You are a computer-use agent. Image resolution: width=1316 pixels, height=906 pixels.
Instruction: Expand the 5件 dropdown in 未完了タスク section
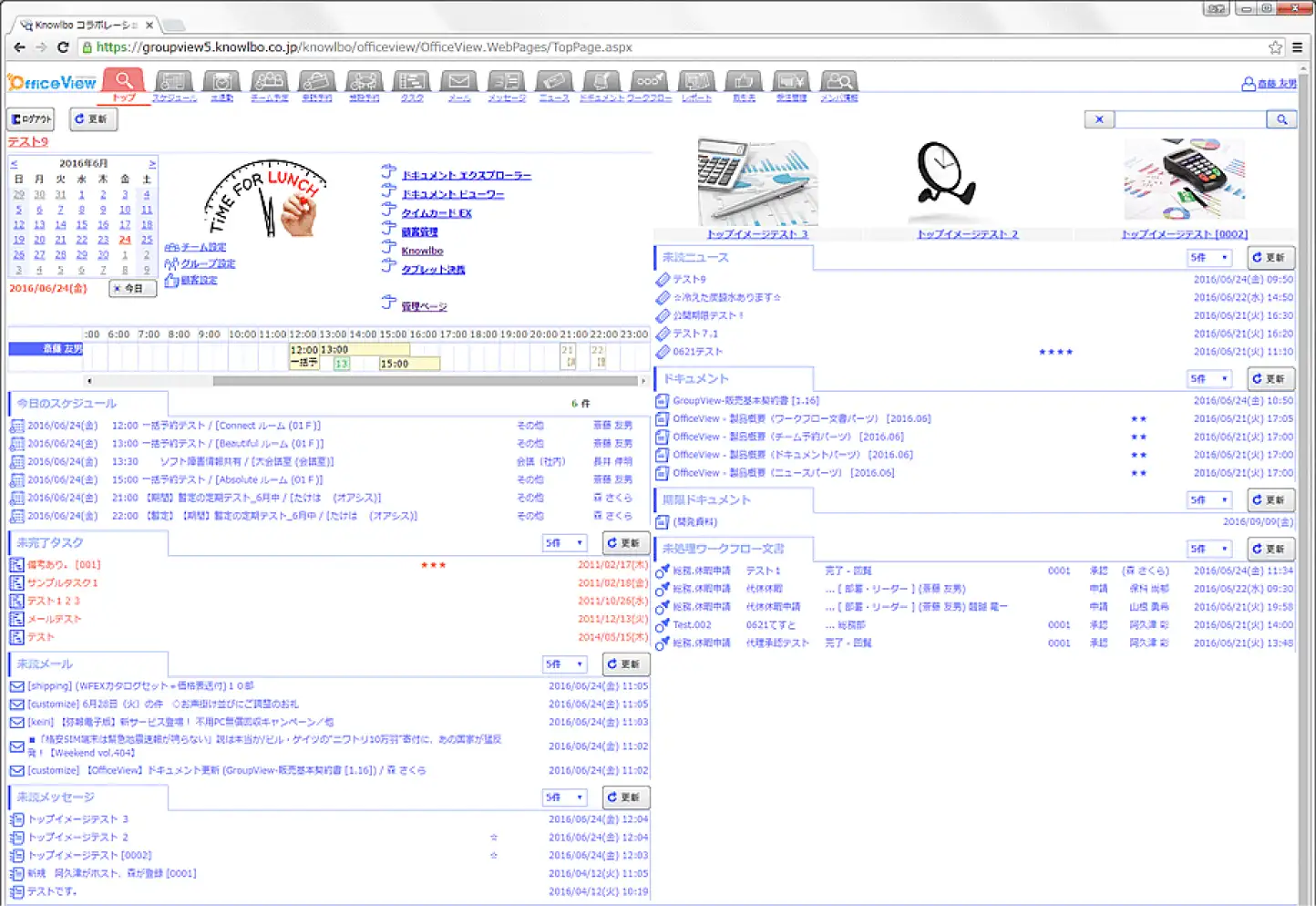point(564,543)
